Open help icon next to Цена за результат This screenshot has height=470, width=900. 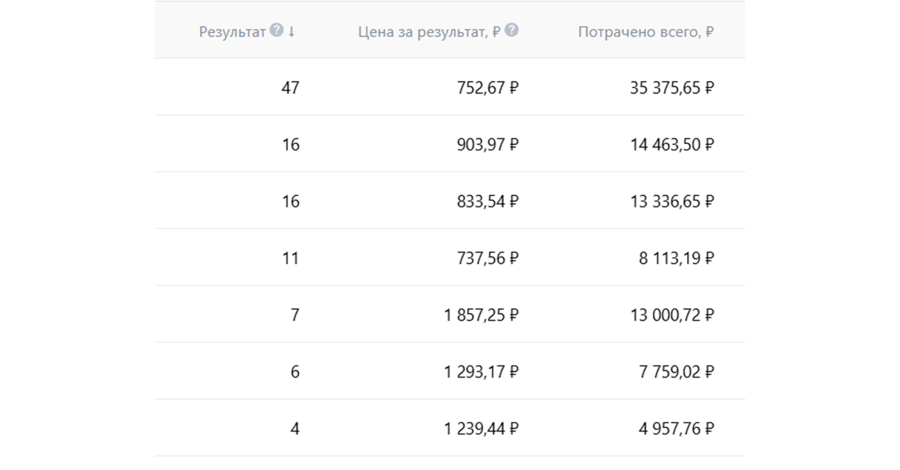point(511,30)
